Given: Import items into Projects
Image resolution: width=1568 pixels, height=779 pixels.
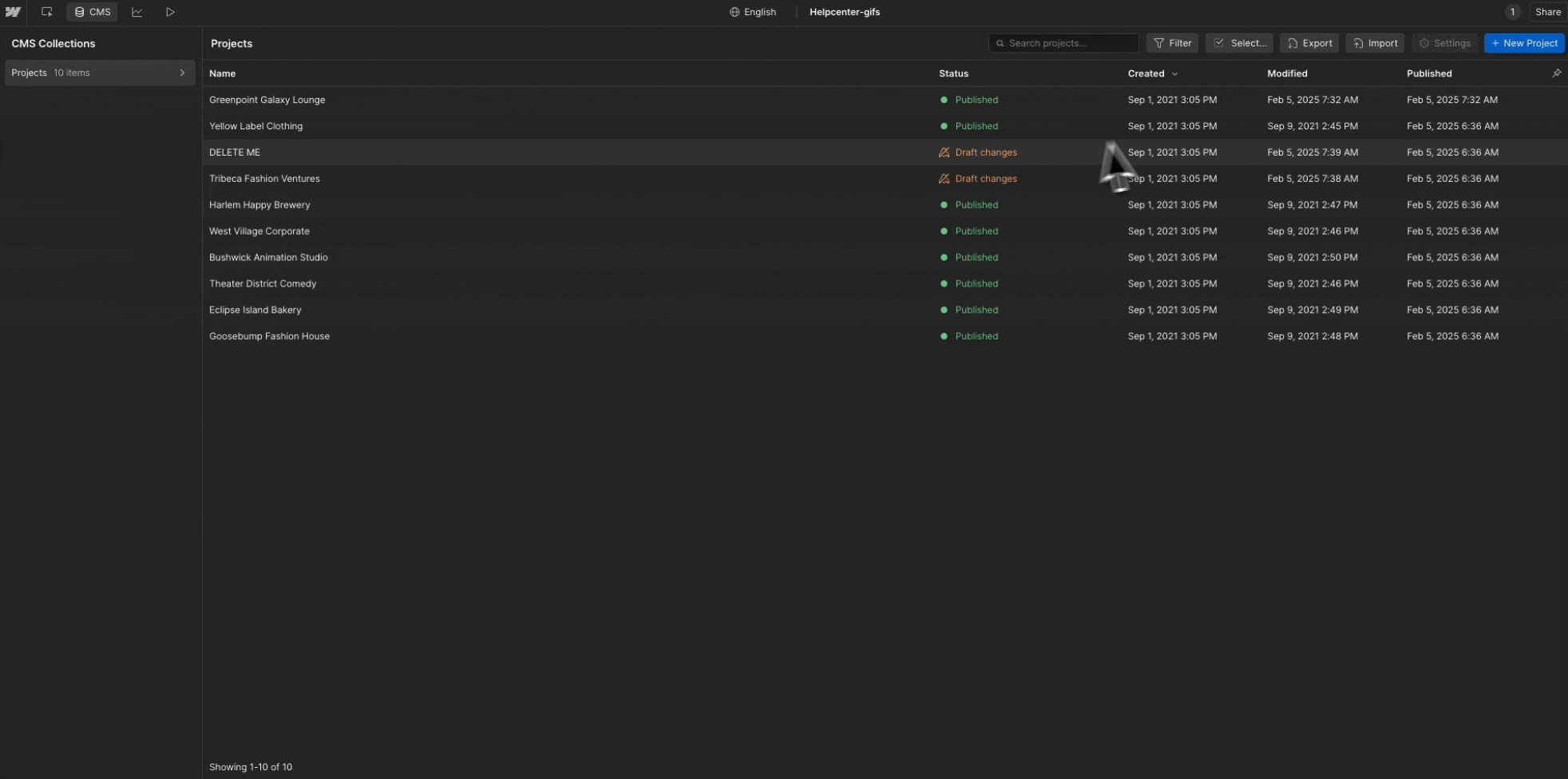Looking at the screenshot, I should (x=1375, y=43).
